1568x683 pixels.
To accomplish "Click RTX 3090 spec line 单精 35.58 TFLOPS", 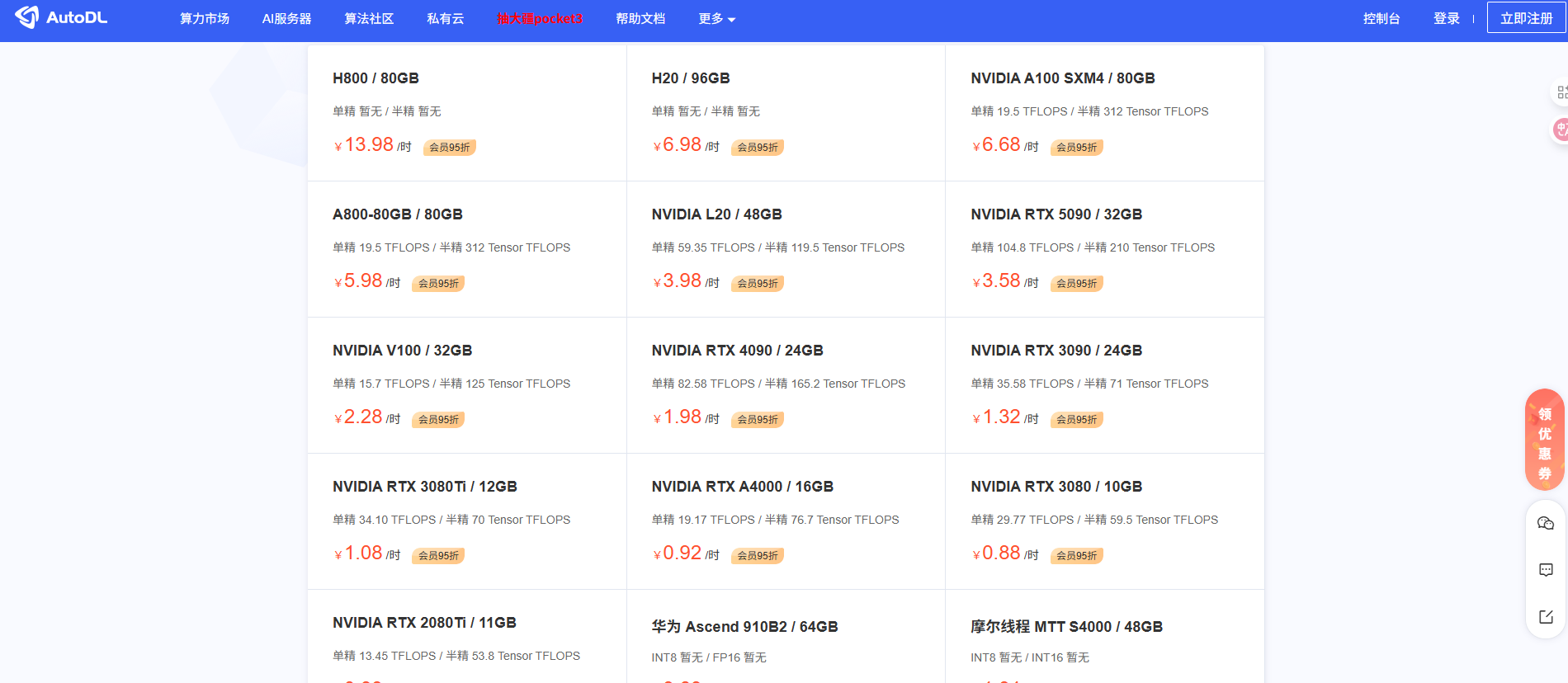I will click(x=1089, y=384).
